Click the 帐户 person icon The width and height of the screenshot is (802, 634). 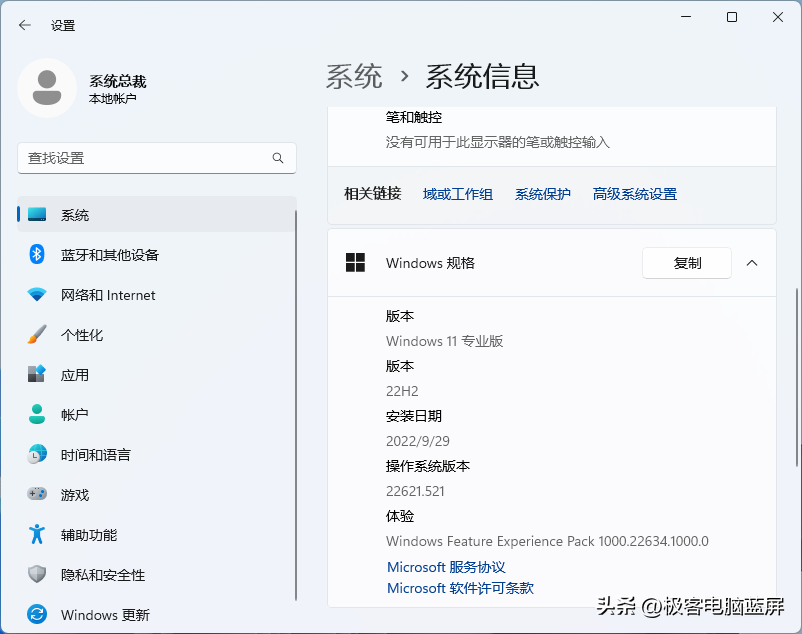tap(37, 414)
